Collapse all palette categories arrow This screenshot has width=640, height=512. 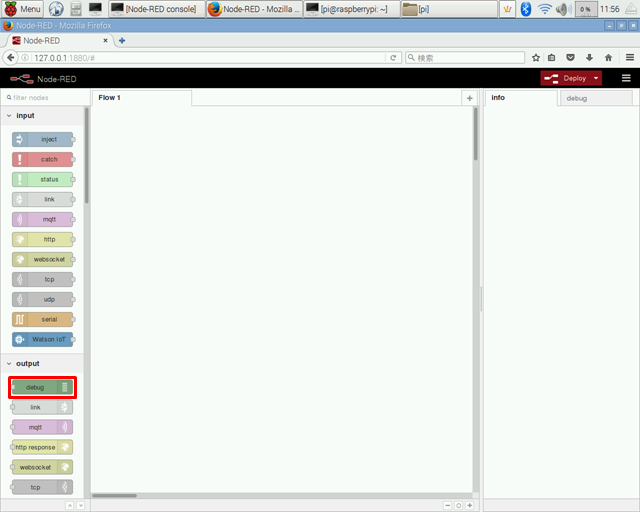tap(70, 505)
